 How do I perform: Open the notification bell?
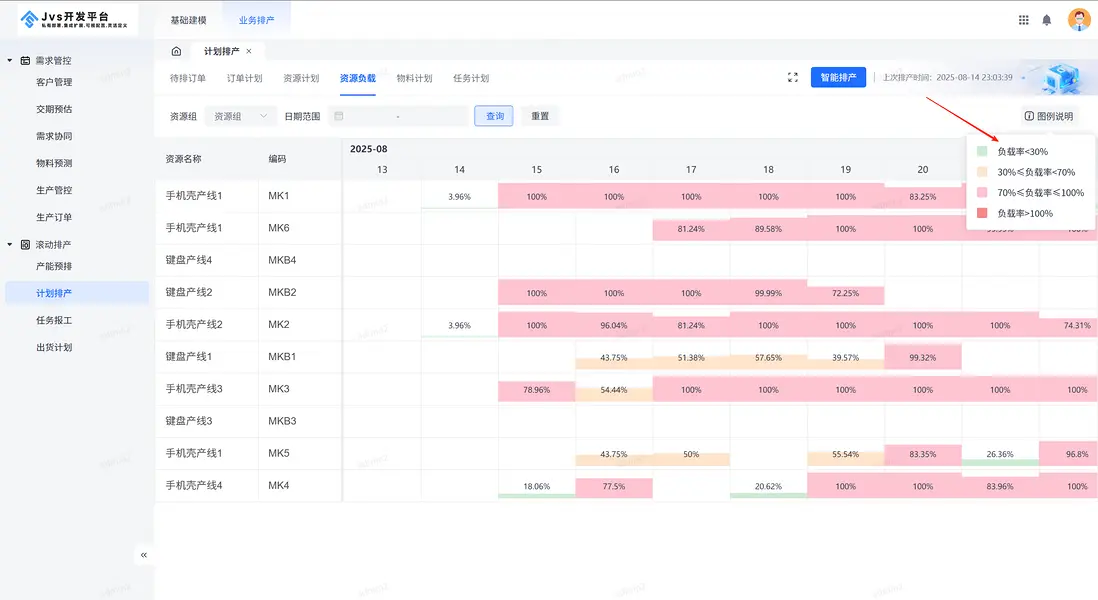[x=1046, y=20]
